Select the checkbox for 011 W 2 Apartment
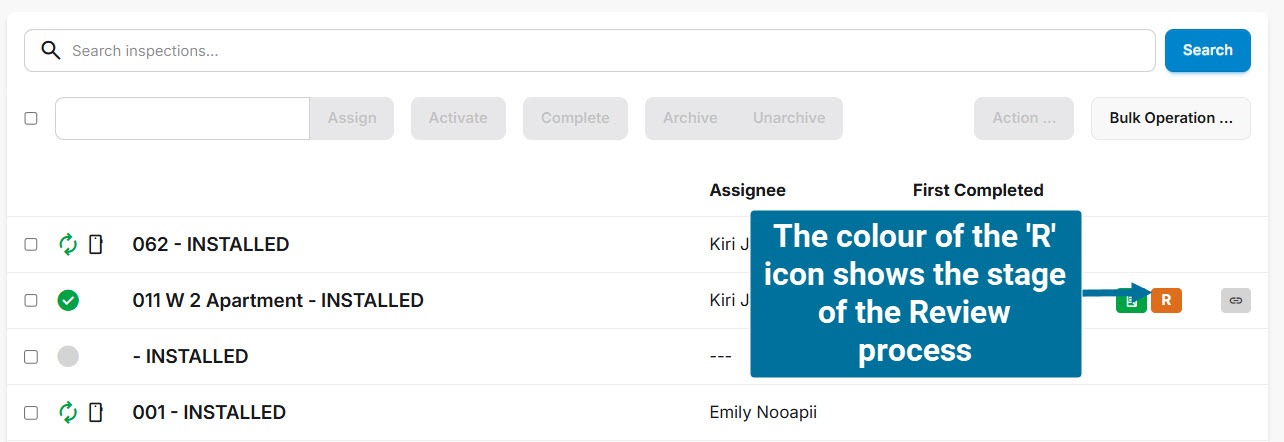 pos(31,300)
